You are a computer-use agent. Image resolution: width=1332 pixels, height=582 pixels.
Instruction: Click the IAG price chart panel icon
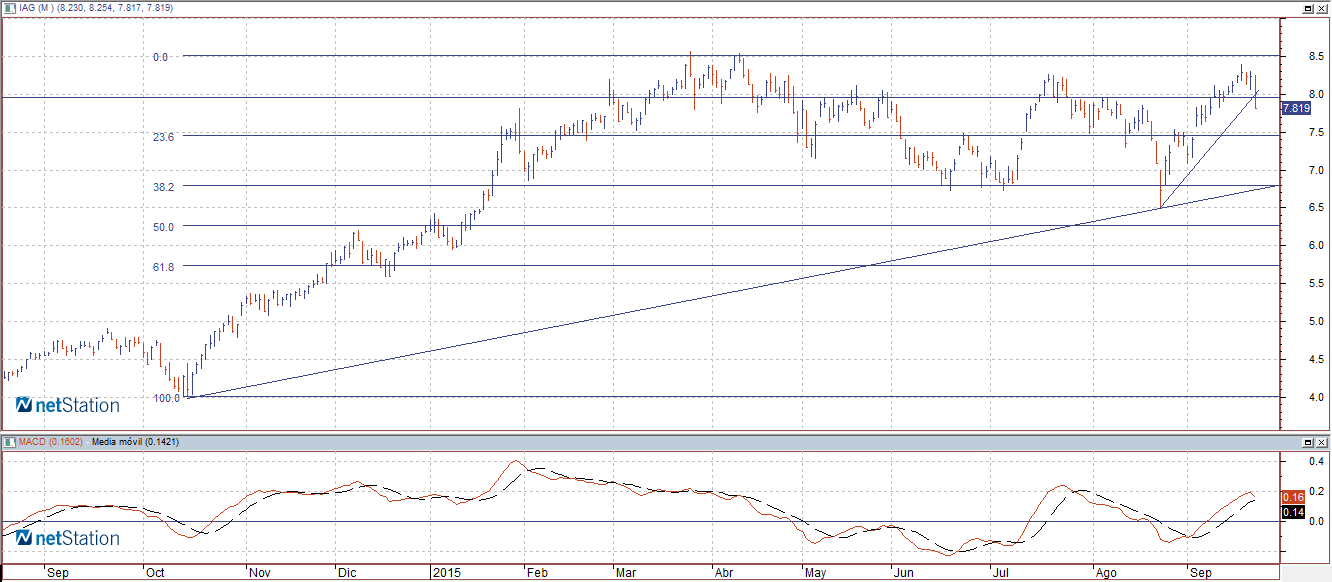point(9,7)
